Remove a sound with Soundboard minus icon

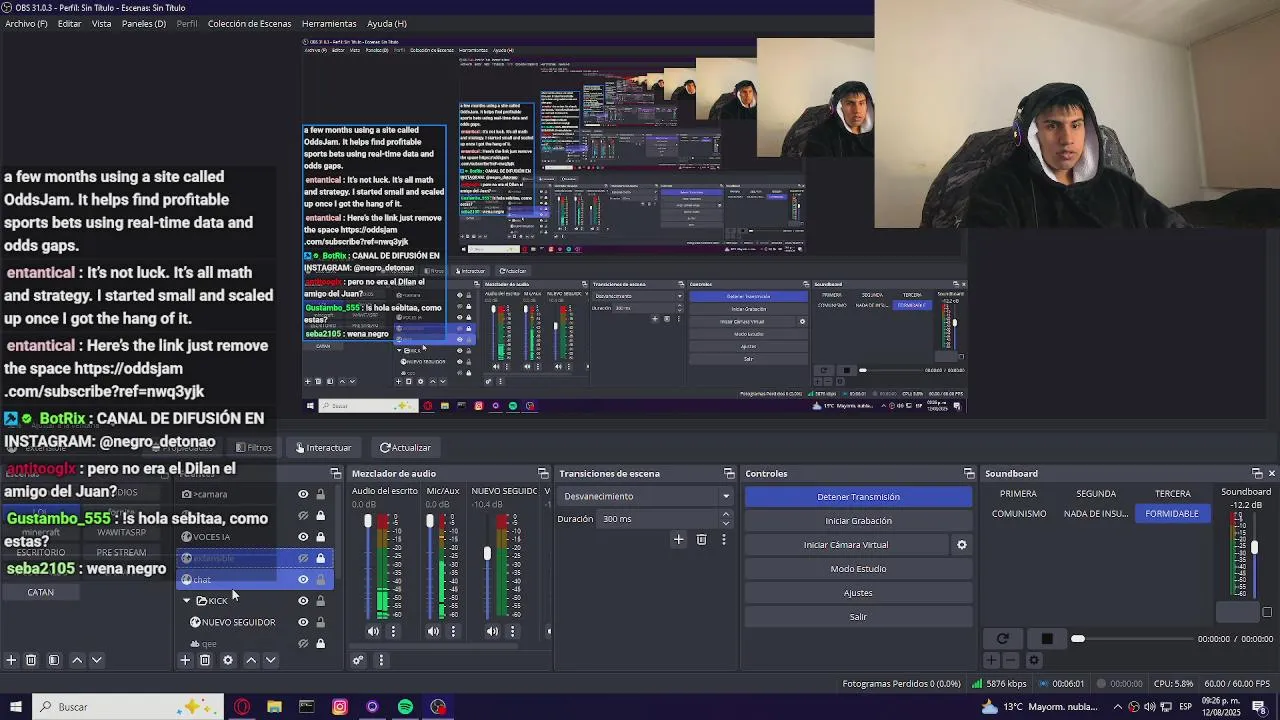point(1011,660)
